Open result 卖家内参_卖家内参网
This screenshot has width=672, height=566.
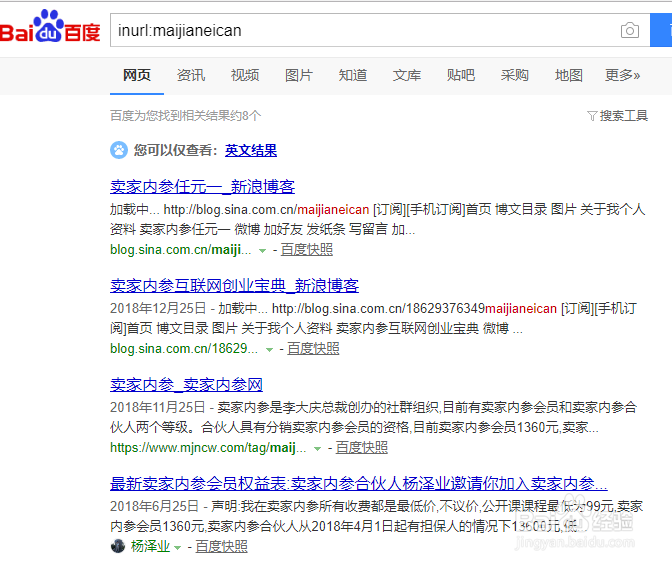point(186,385)
